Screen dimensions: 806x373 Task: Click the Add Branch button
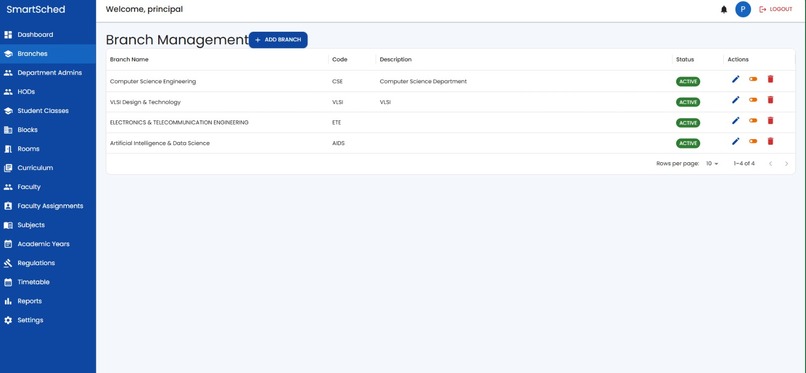(278, 40)
